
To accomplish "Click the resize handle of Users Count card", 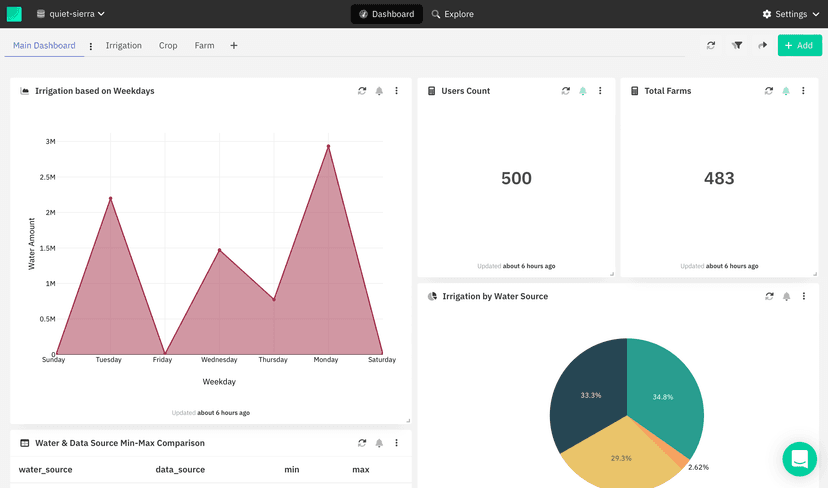I will (x=612, y=274).
